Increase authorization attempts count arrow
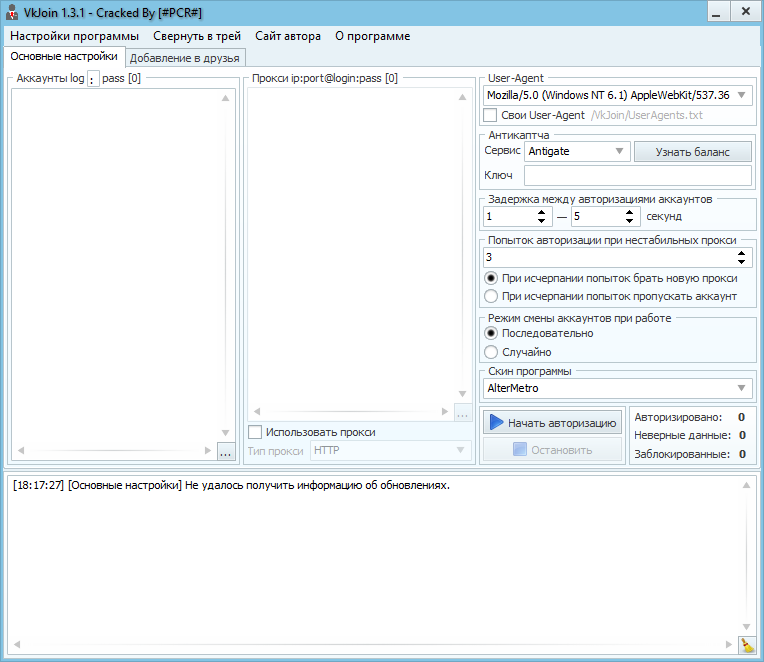 [x=743, y=253]
